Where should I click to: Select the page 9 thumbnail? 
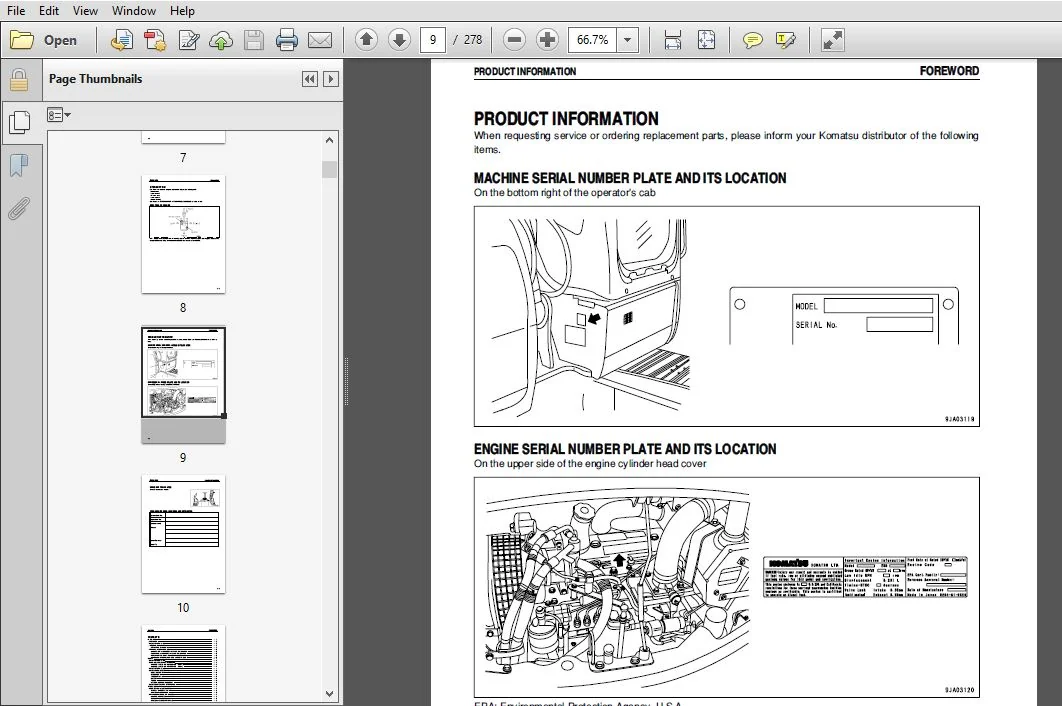(x=183, y=385)
